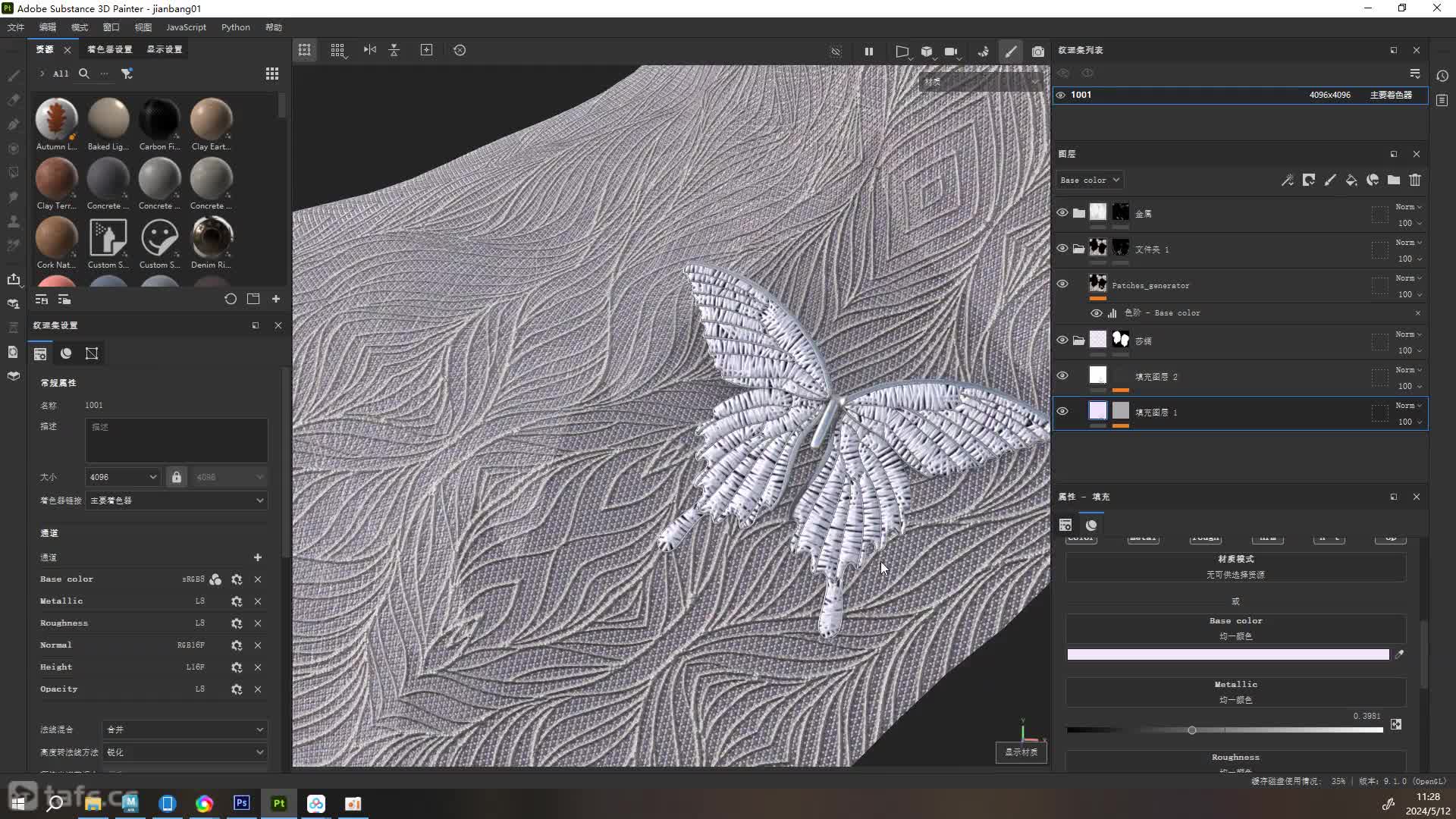Add a channel with the plus icon
The image size is (1456, 819).
(257, 557)
